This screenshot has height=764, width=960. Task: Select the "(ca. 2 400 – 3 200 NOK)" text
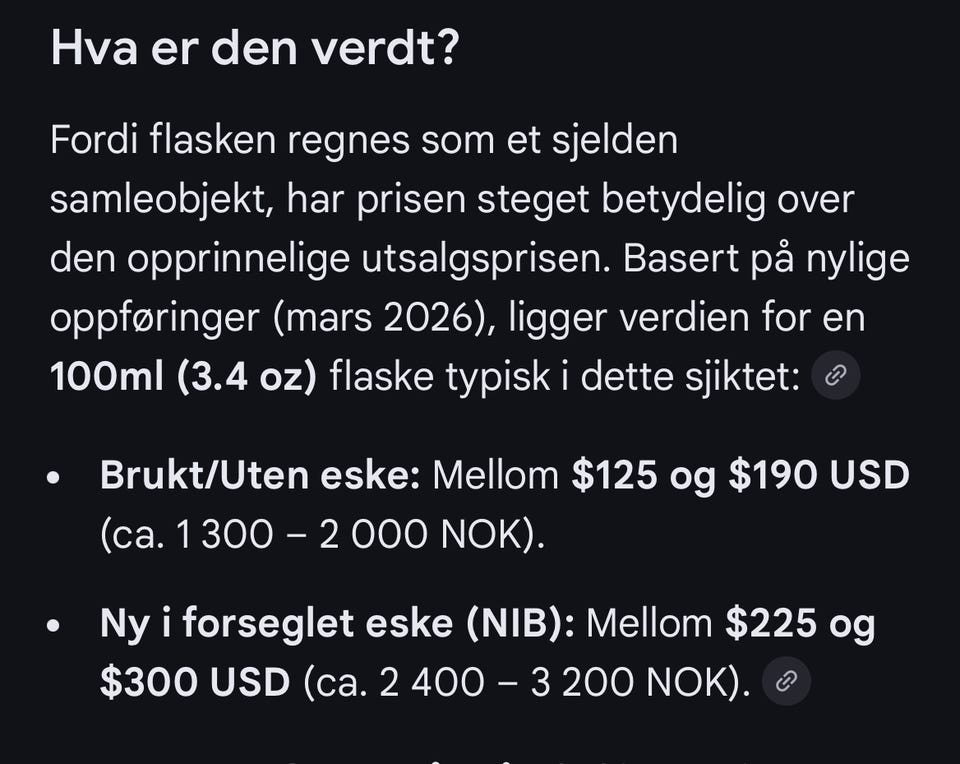pos(523,682)
